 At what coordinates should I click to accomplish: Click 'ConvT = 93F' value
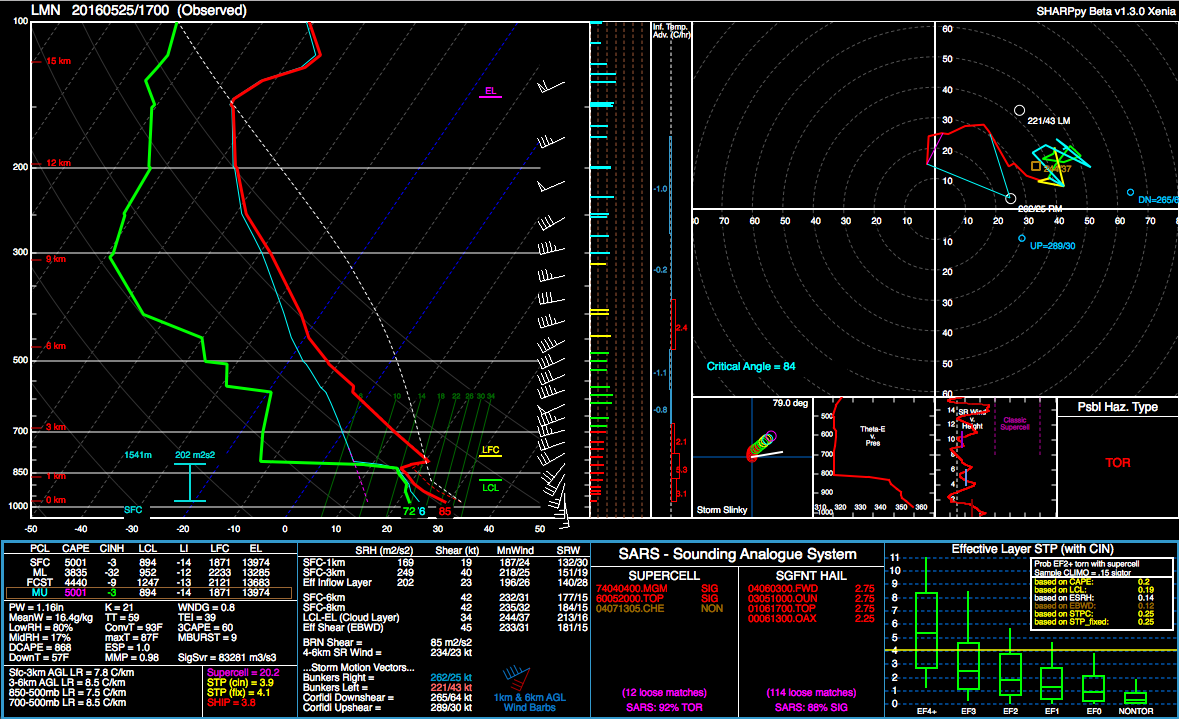pyautogui.click(x=133, y=627)
